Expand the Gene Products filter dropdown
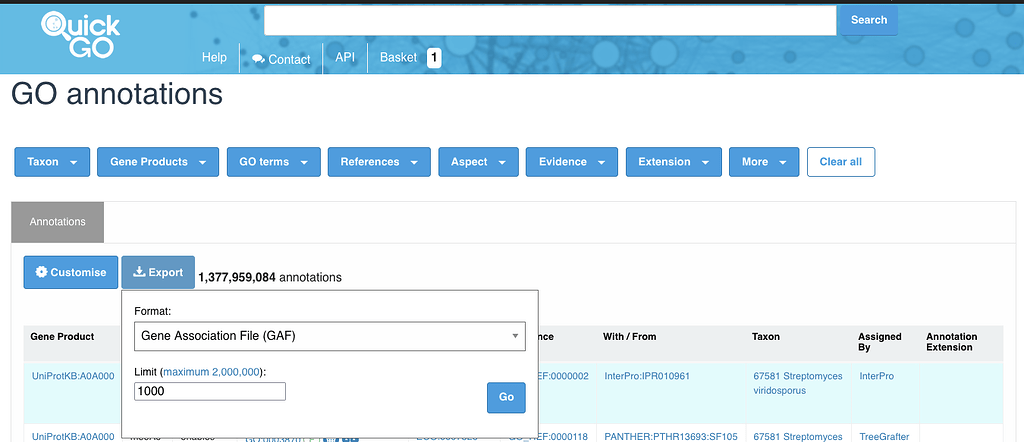Screen dimensions: 1024x442 click(158, 162)
